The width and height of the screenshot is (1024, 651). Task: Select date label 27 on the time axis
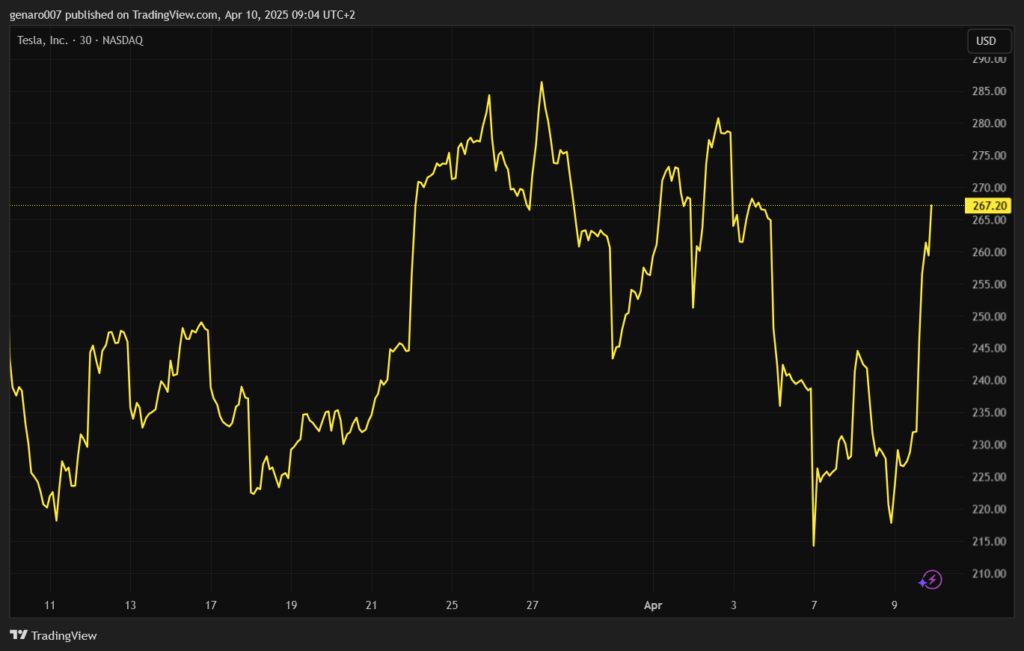click(x=533, y=605)
